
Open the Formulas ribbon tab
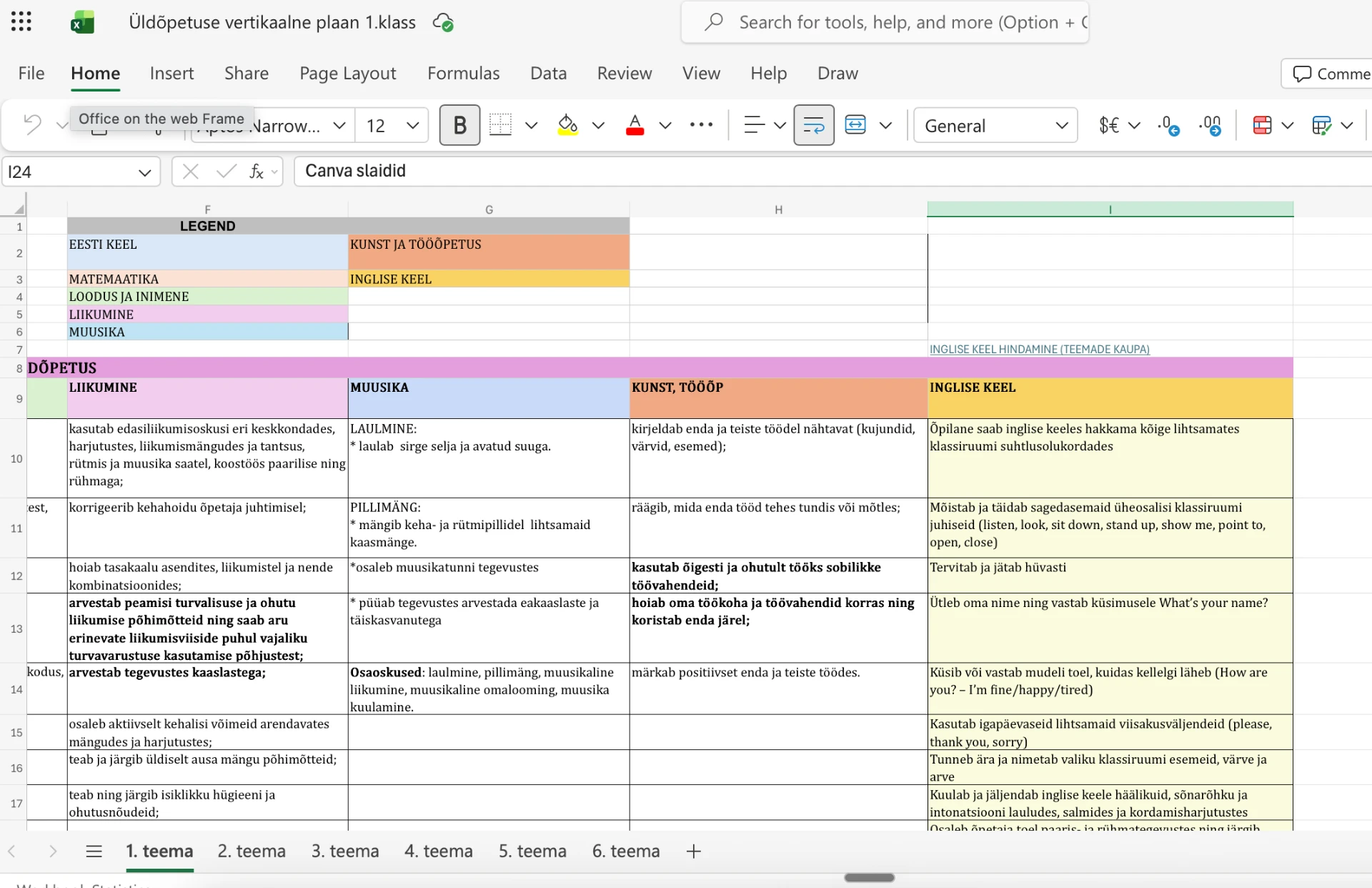(463, 73)
